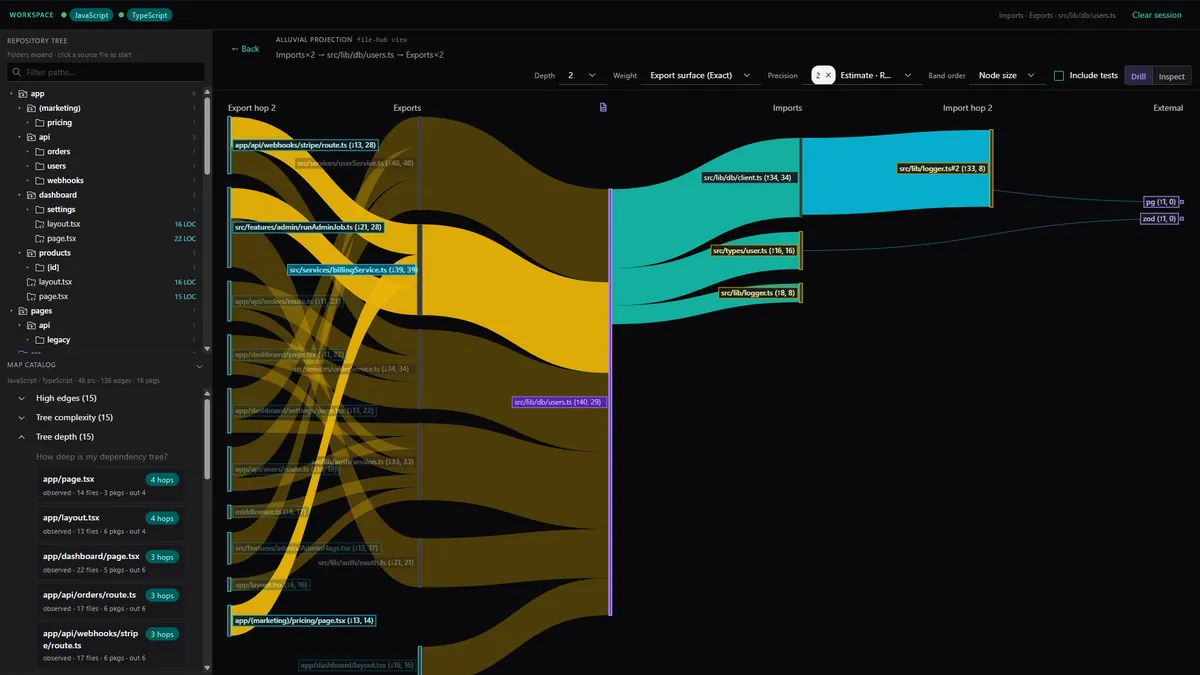Viewport: 1200px width, 675px height.
Task: Click the app folder icon in repository tree
Action: tap(23, 93)
